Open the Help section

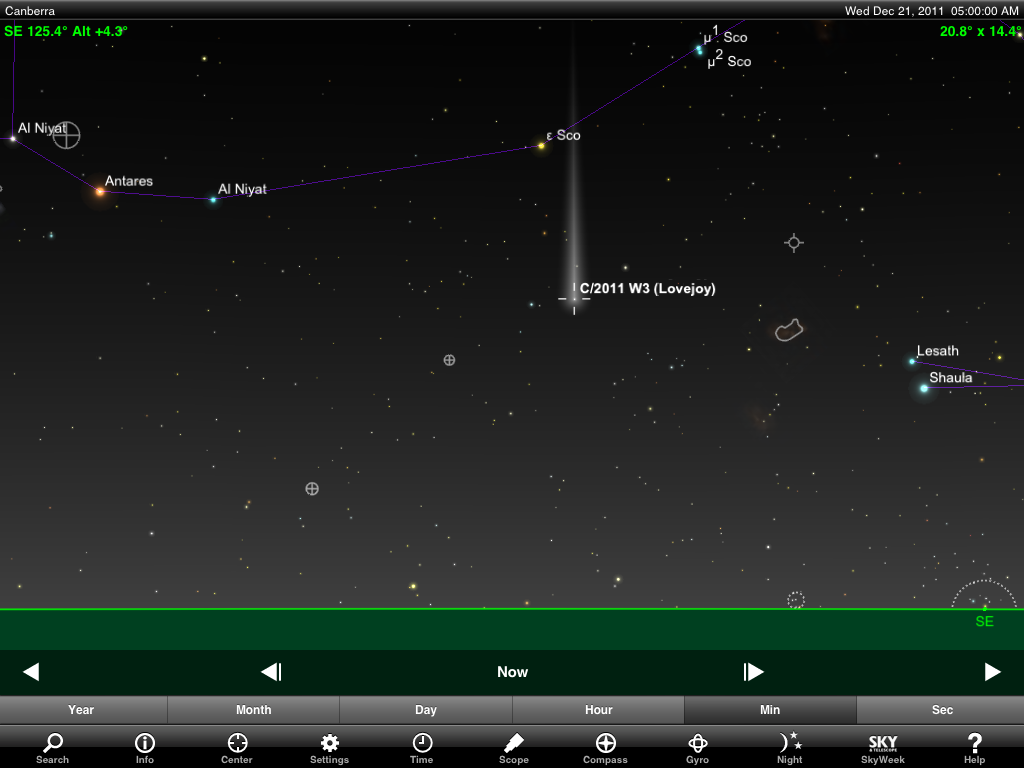974,748
